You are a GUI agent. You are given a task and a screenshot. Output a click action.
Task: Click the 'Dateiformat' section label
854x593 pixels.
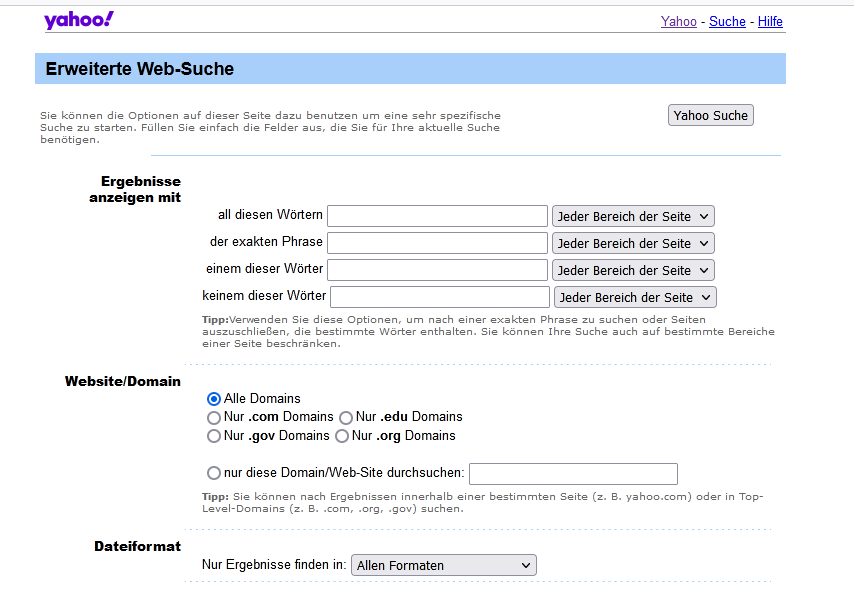pos(137,546)
